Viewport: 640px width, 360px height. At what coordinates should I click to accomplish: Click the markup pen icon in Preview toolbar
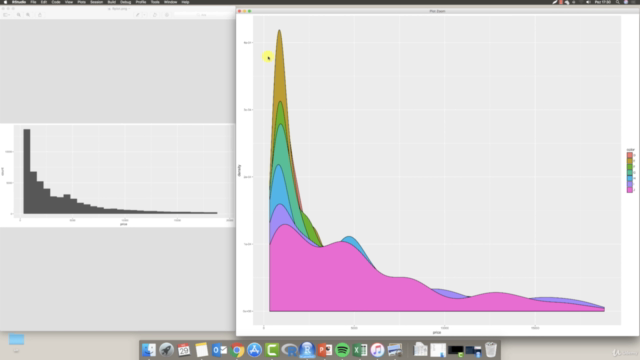tap(138, 15)
